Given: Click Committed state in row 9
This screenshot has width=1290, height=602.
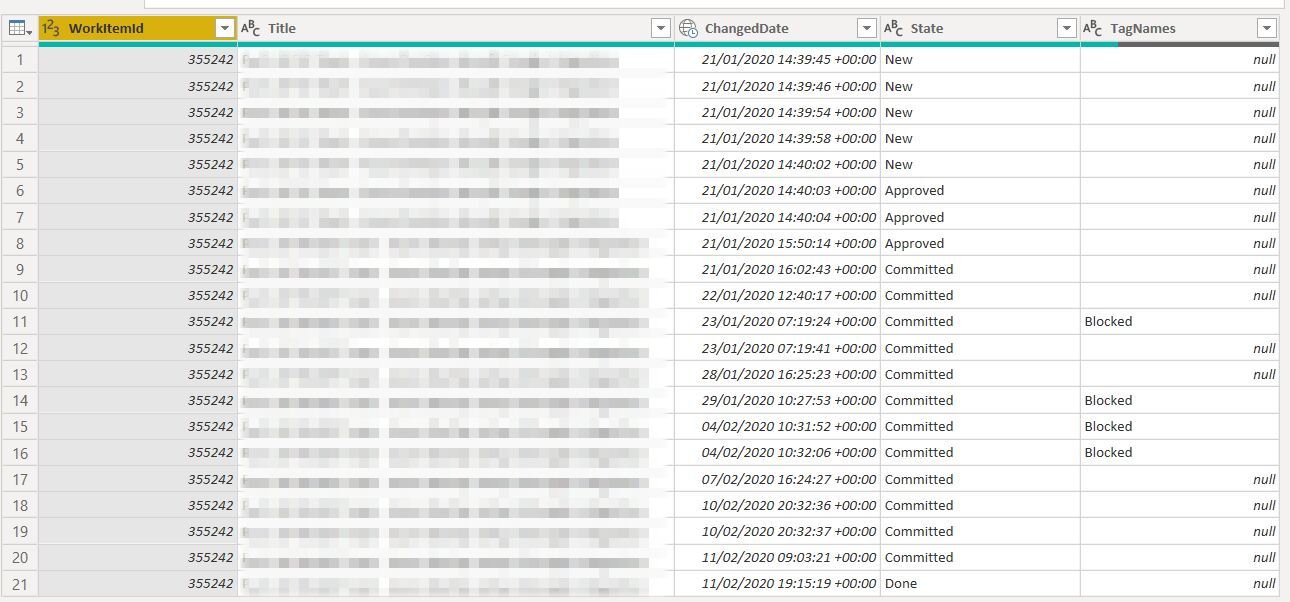Looking at the screenshot, I should [980, 269].
